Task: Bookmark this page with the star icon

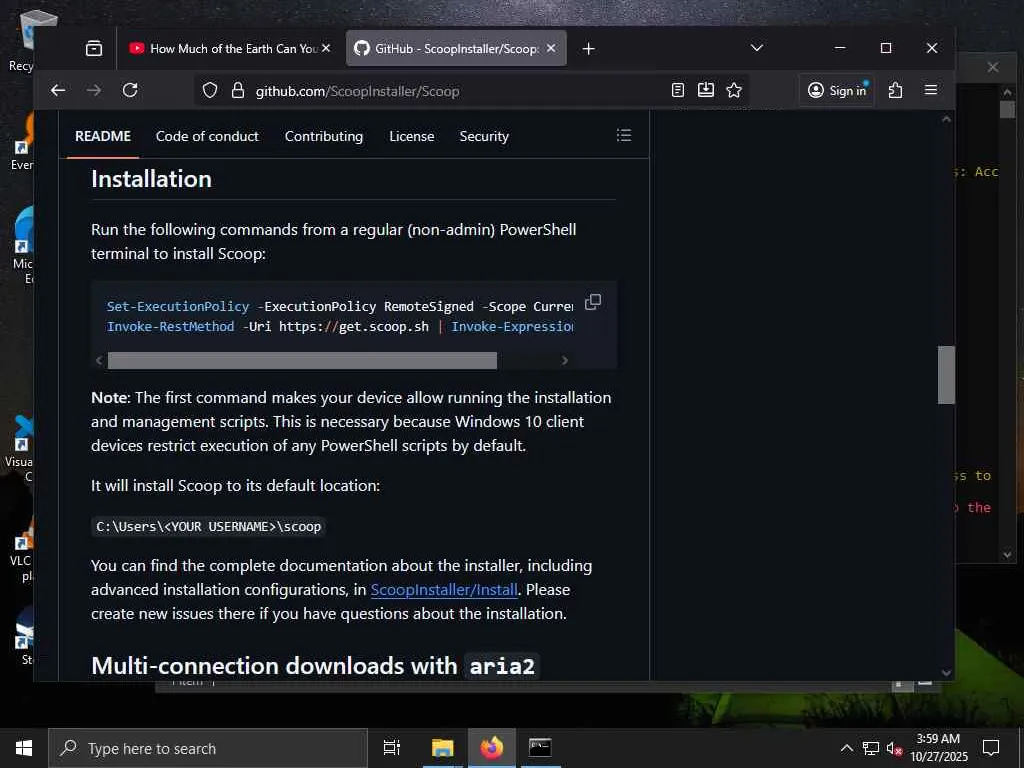Action: 734,90
